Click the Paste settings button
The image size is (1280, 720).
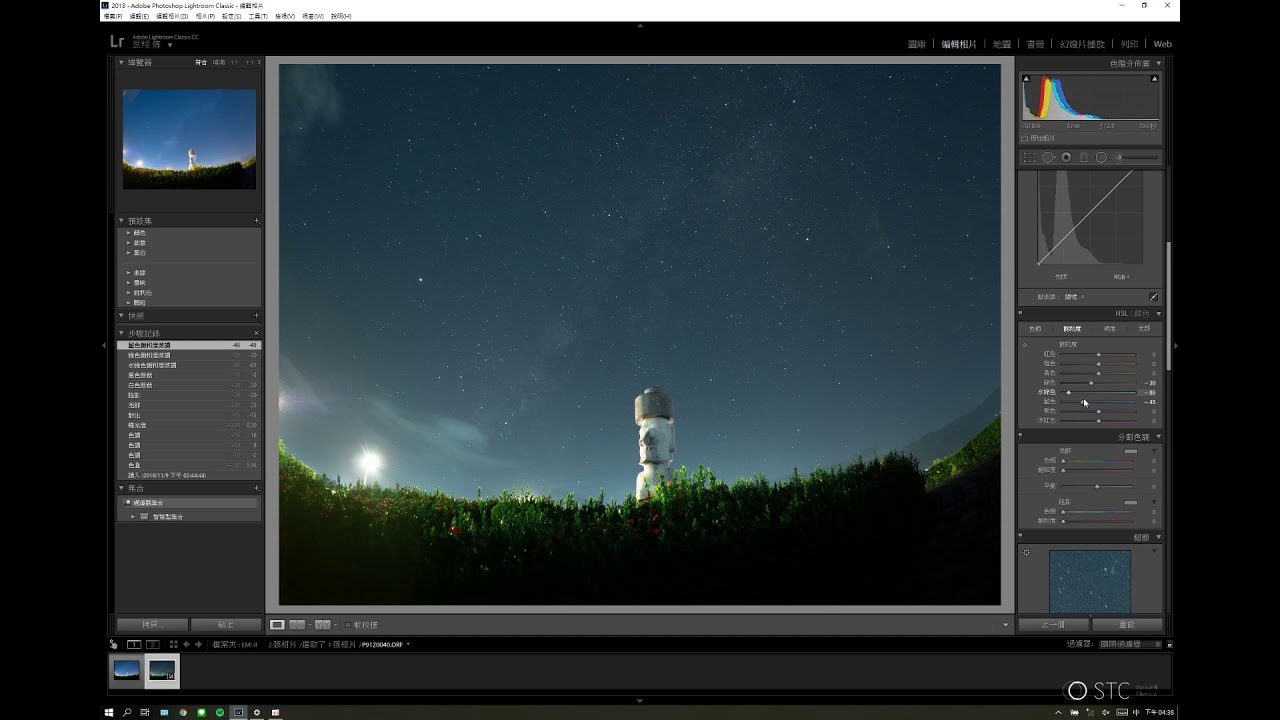point(226,625)
